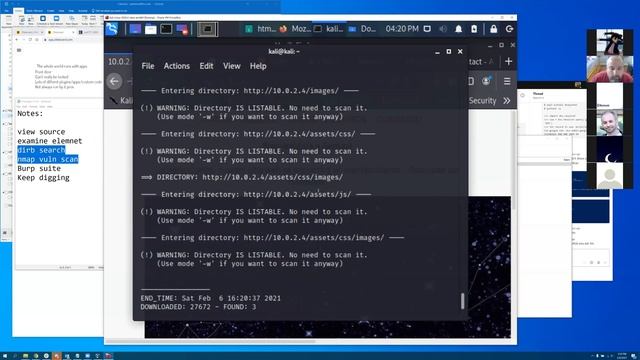Image resolution: width=640 pixels, height=360 pixels.
Task: Click highlighted 'nmap vuln scan' note line
Action: coord(47,159)
